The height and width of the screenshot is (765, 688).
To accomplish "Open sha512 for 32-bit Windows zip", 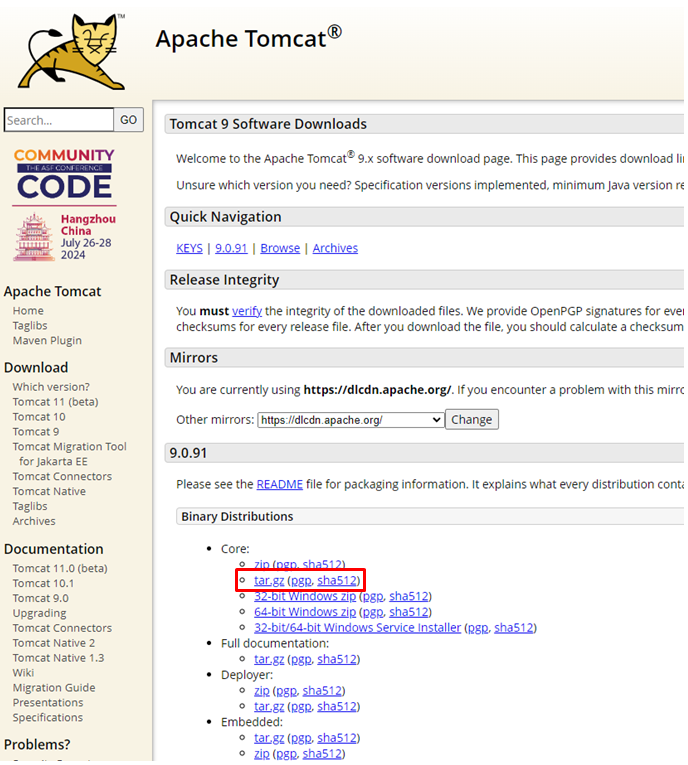I will (408, 596).
